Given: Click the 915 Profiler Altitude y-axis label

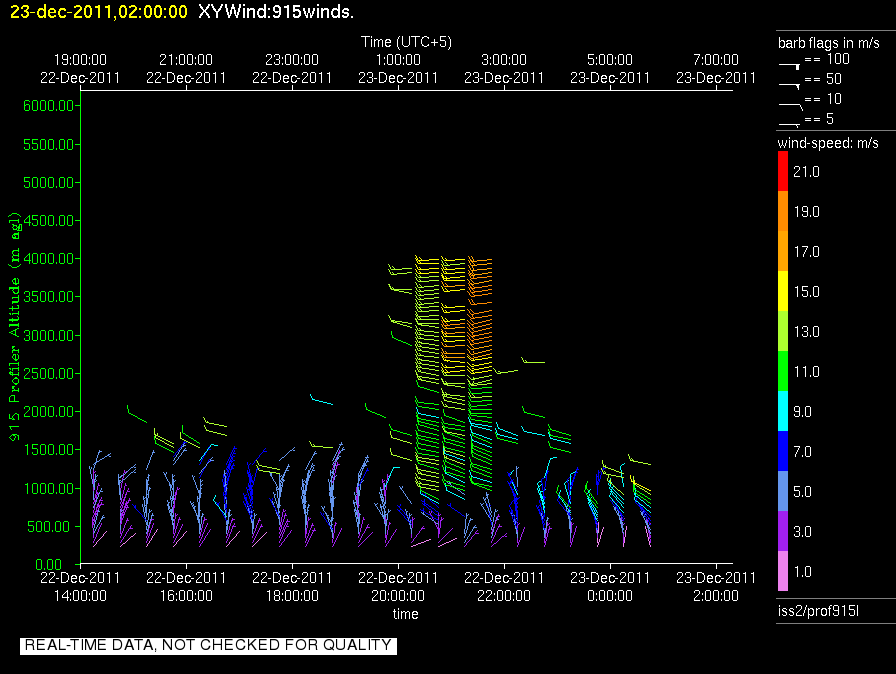Looking at the screenshot, I should tap(15, 326).
